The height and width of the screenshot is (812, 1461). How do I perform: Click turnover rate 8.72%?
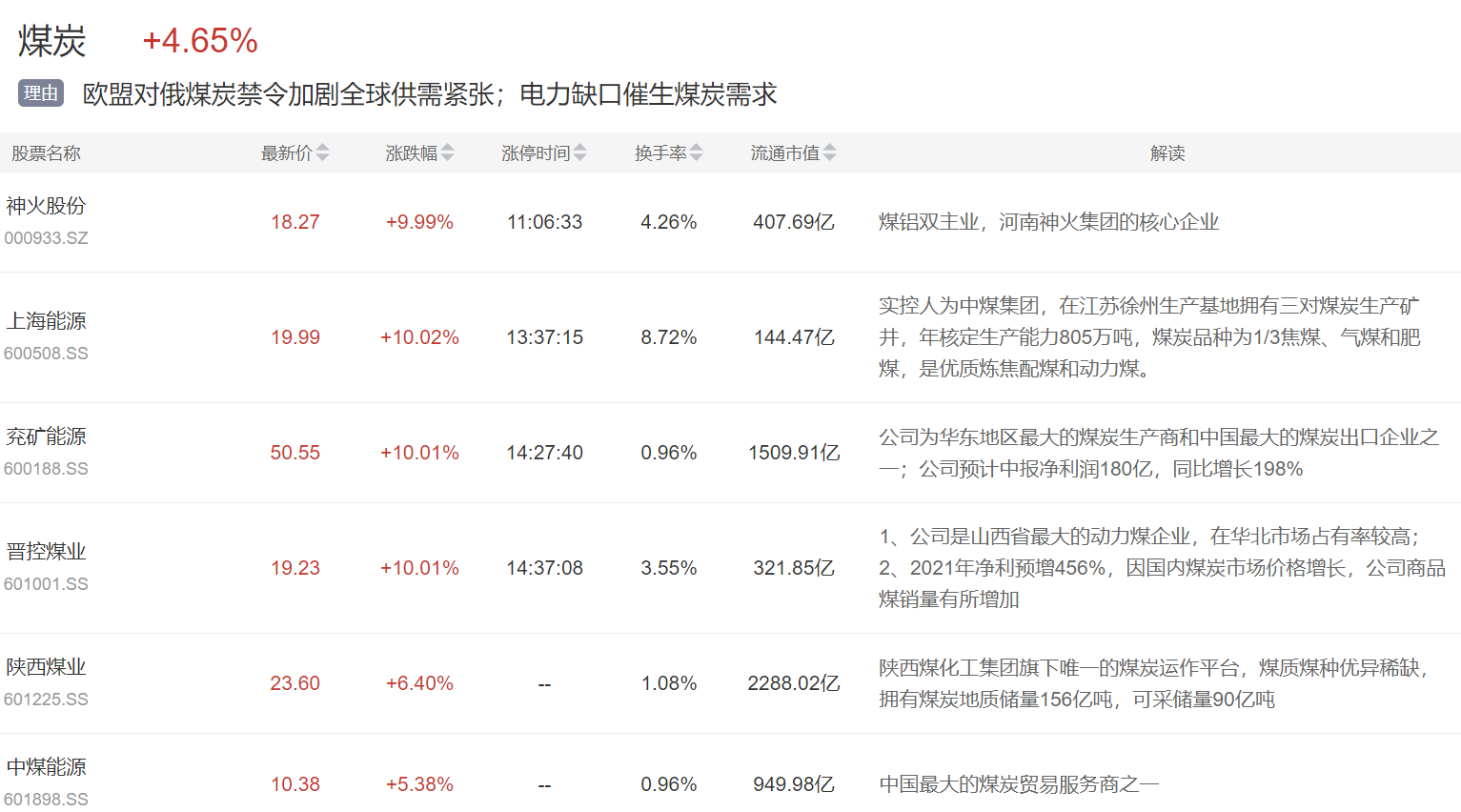tap(669, 337)
